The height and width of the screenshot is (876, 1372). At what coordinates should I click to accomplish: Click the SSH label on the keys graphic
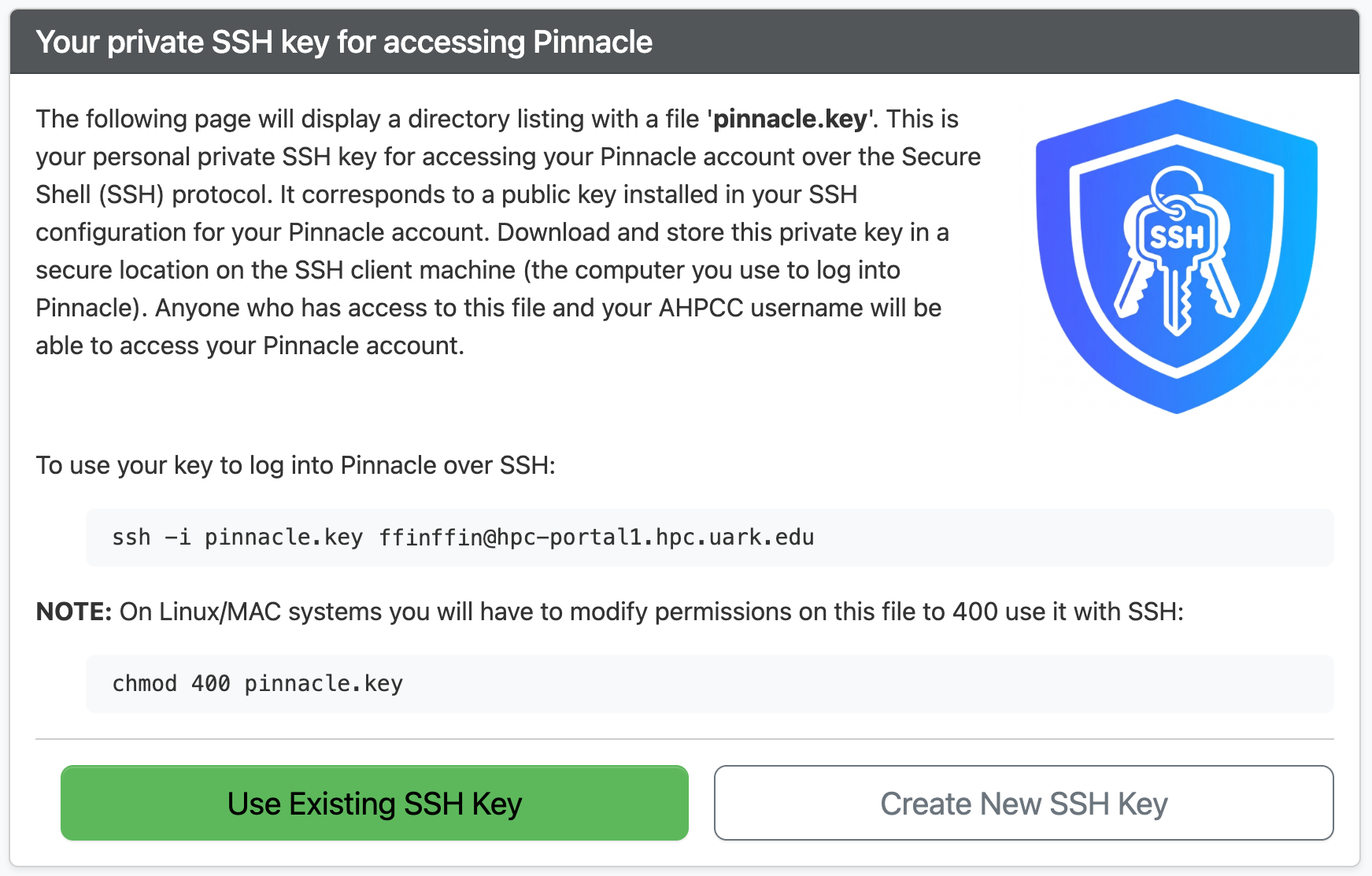point(1177,237)
